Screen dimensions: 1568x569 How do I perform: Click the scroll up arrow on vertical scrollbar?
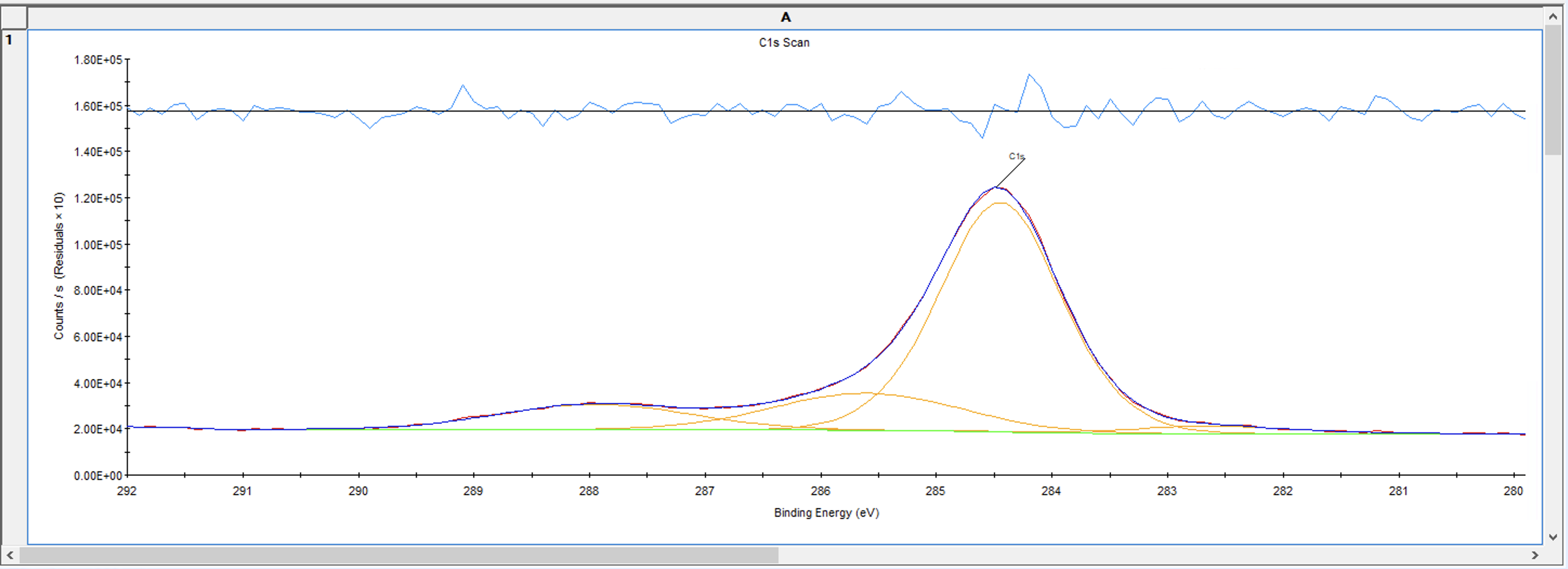1553,16
